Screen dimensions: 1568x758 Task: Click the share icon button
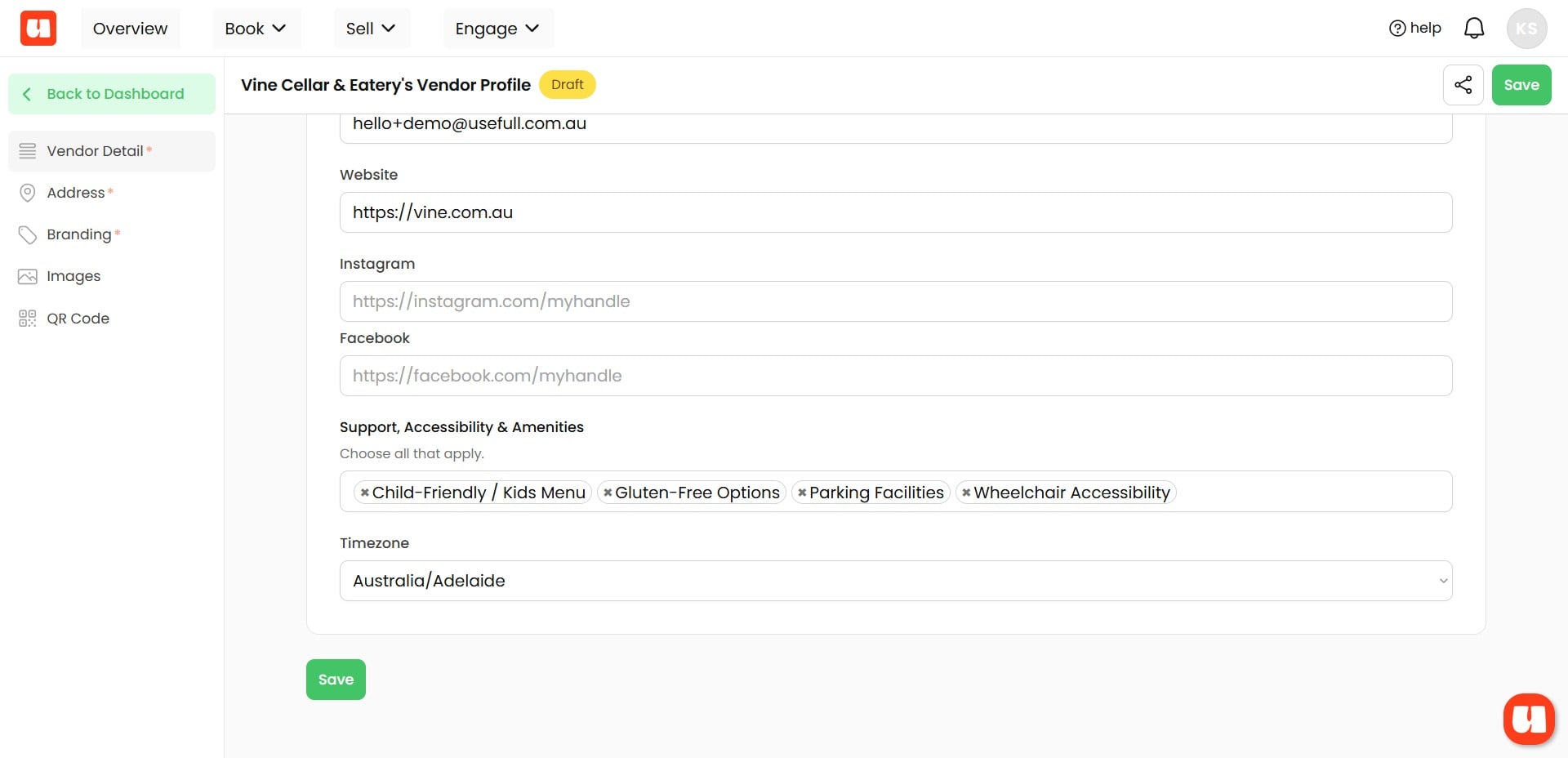1463,85
